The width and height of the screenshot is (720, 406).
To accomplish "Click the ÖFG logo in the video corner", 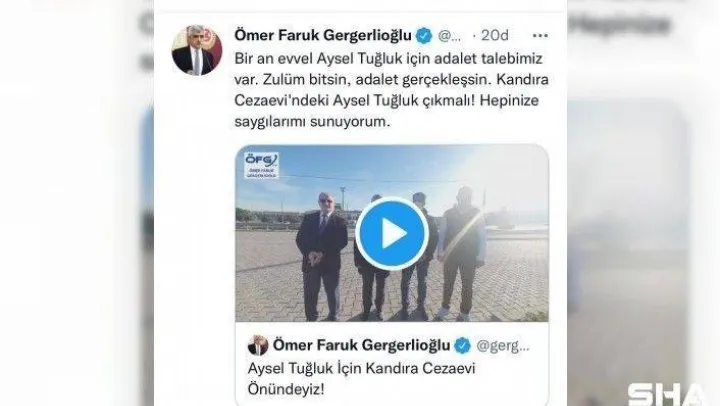I will [261, 165].
